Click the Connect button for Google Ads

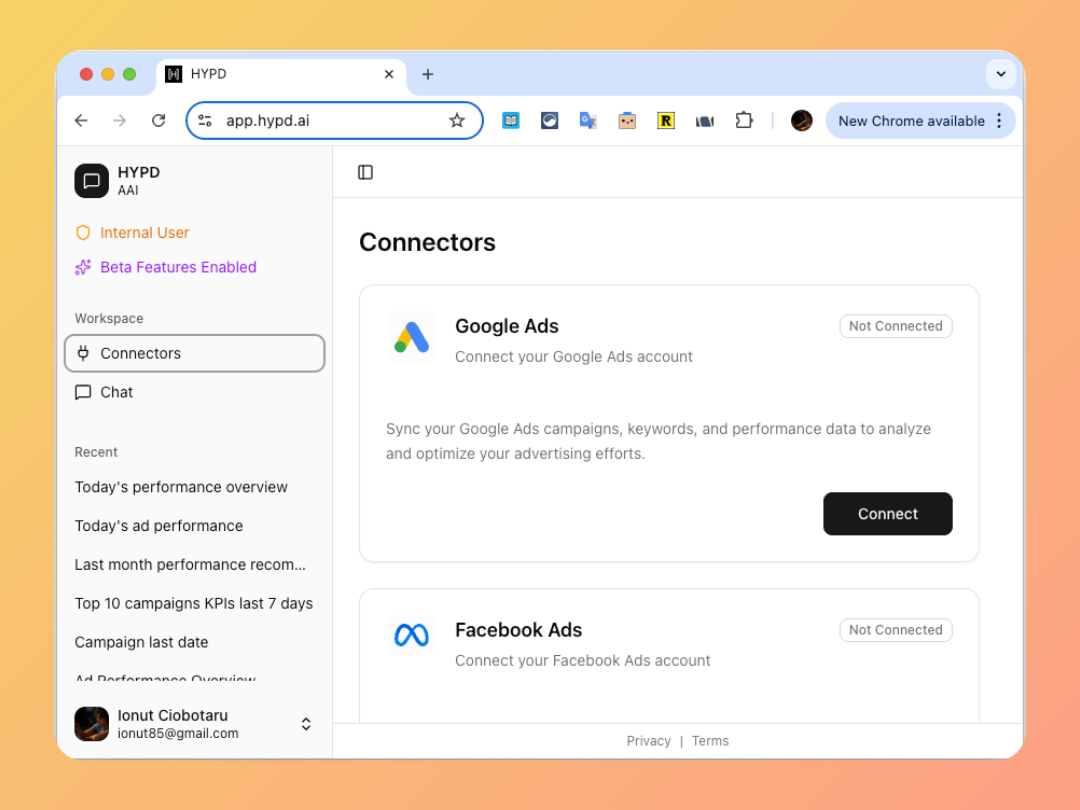coord(887,513)
